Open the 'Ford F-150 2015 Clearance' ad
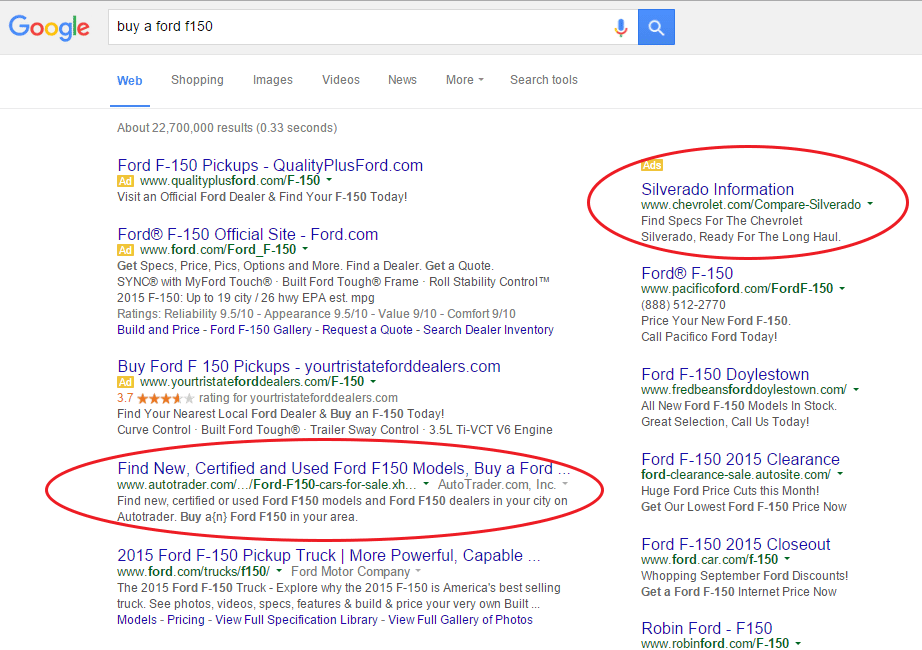 (740, 459)
